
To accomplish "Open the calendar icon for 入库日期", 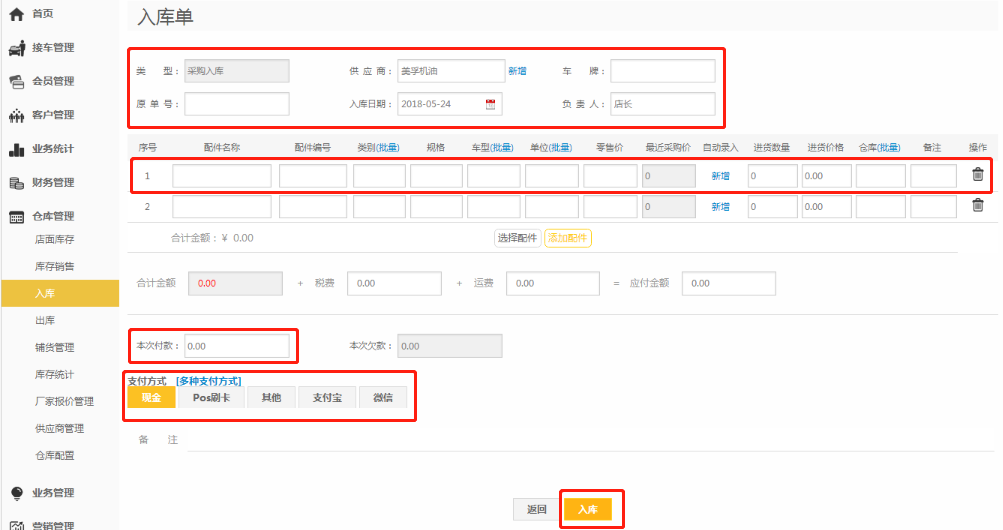I will click(x=490, y=104).
